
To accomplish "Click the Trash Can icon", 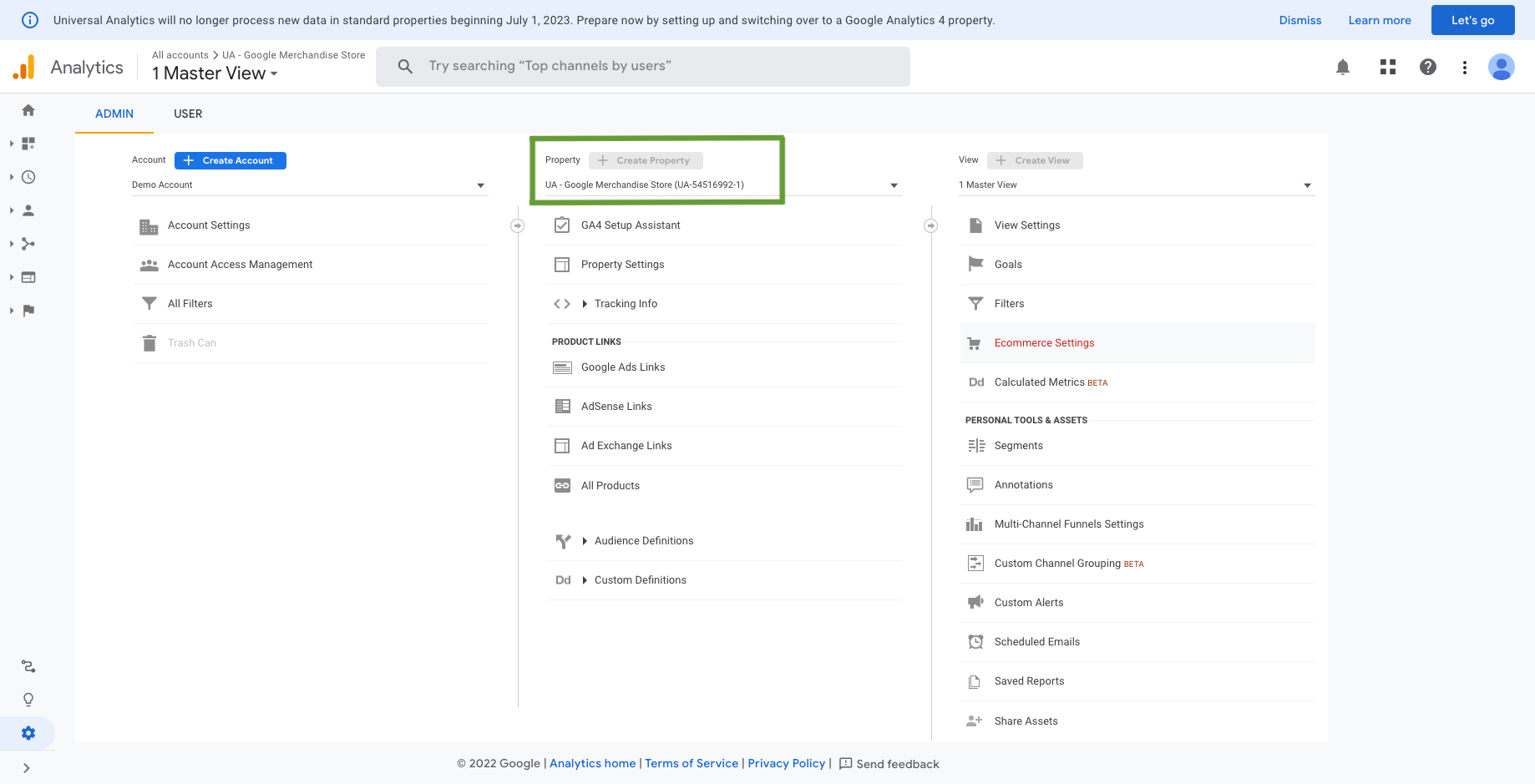I will [149, 343].
